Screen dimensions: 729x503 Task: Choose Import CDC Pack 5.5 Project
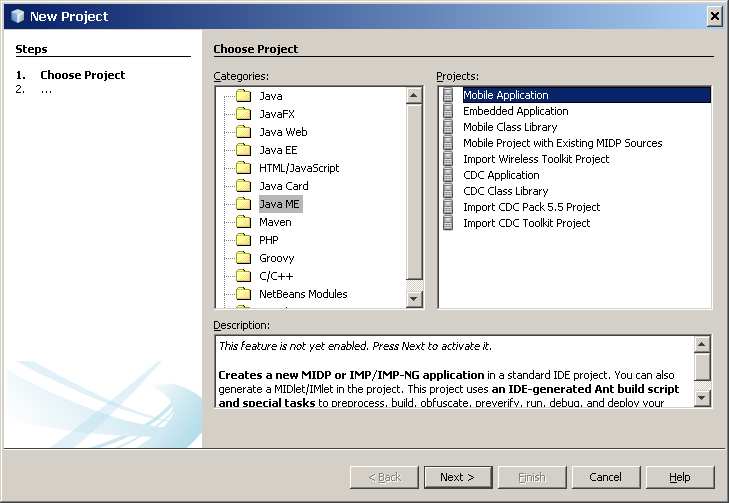tap(531, 207)
